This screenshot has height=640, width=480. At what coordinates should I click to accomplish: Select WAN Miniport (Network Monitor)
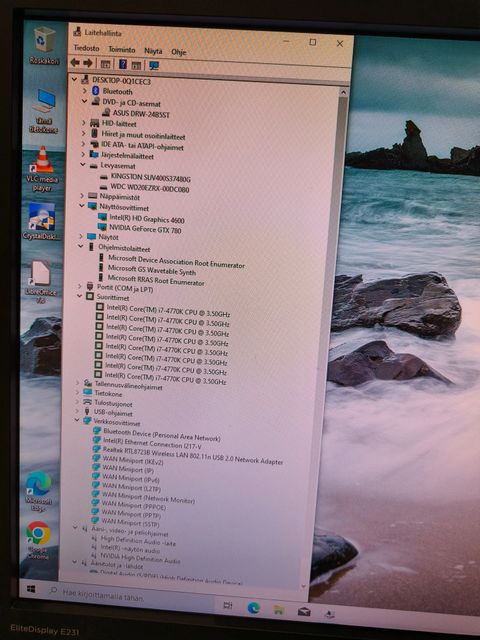click(148, 498)
